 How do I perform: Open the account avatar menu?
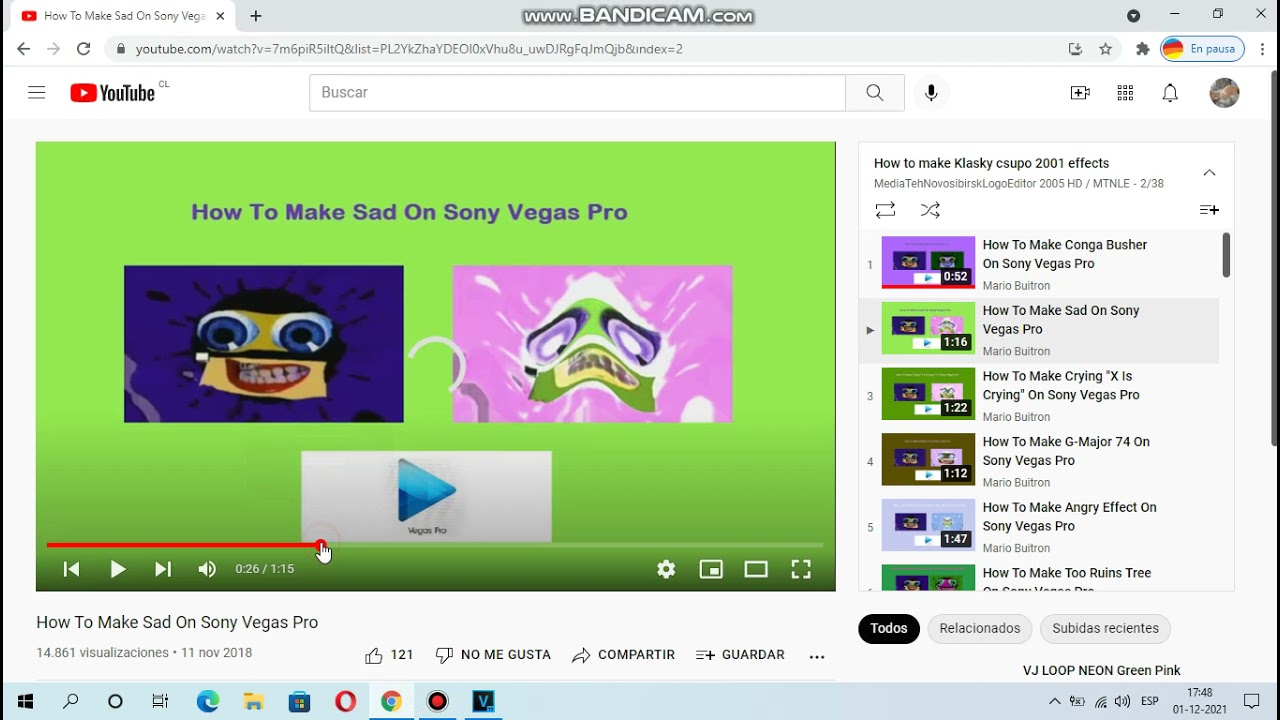pyautogui.click(x=1224, y=93)
